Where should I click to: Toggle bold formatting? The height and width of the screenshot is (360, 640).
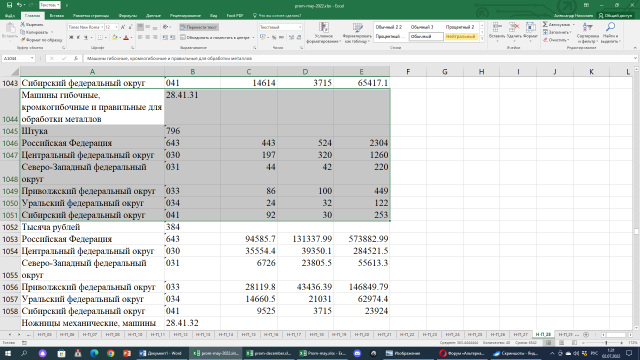71,38
